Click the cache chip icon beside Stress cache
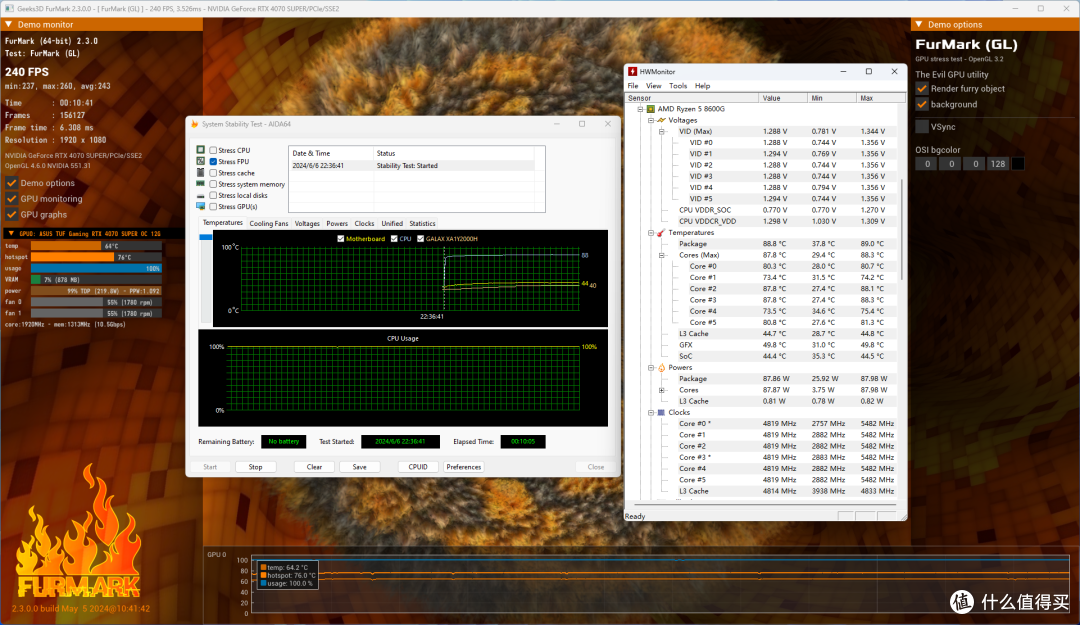Screen dimensions: 1080x625 coord(200,172)
